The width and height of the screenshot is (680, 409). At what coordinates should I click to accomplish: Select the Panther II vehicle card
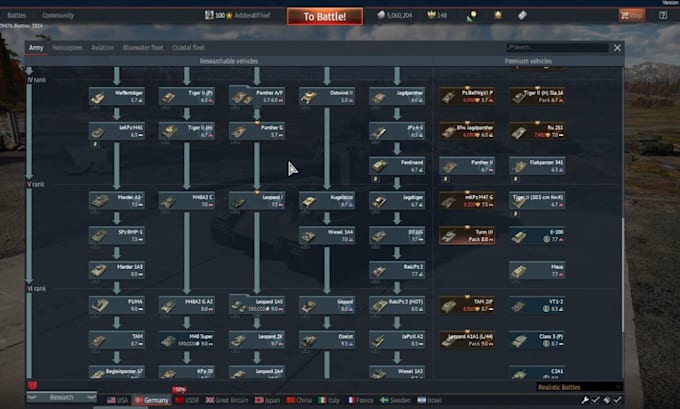click(x=467, y=166)
